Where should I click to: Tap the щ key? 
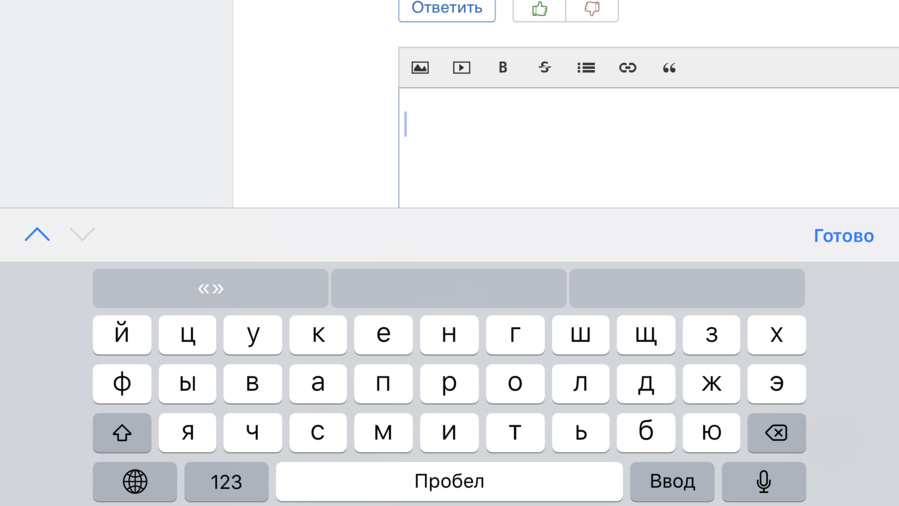pyautogui.click(x=646, y=335)
